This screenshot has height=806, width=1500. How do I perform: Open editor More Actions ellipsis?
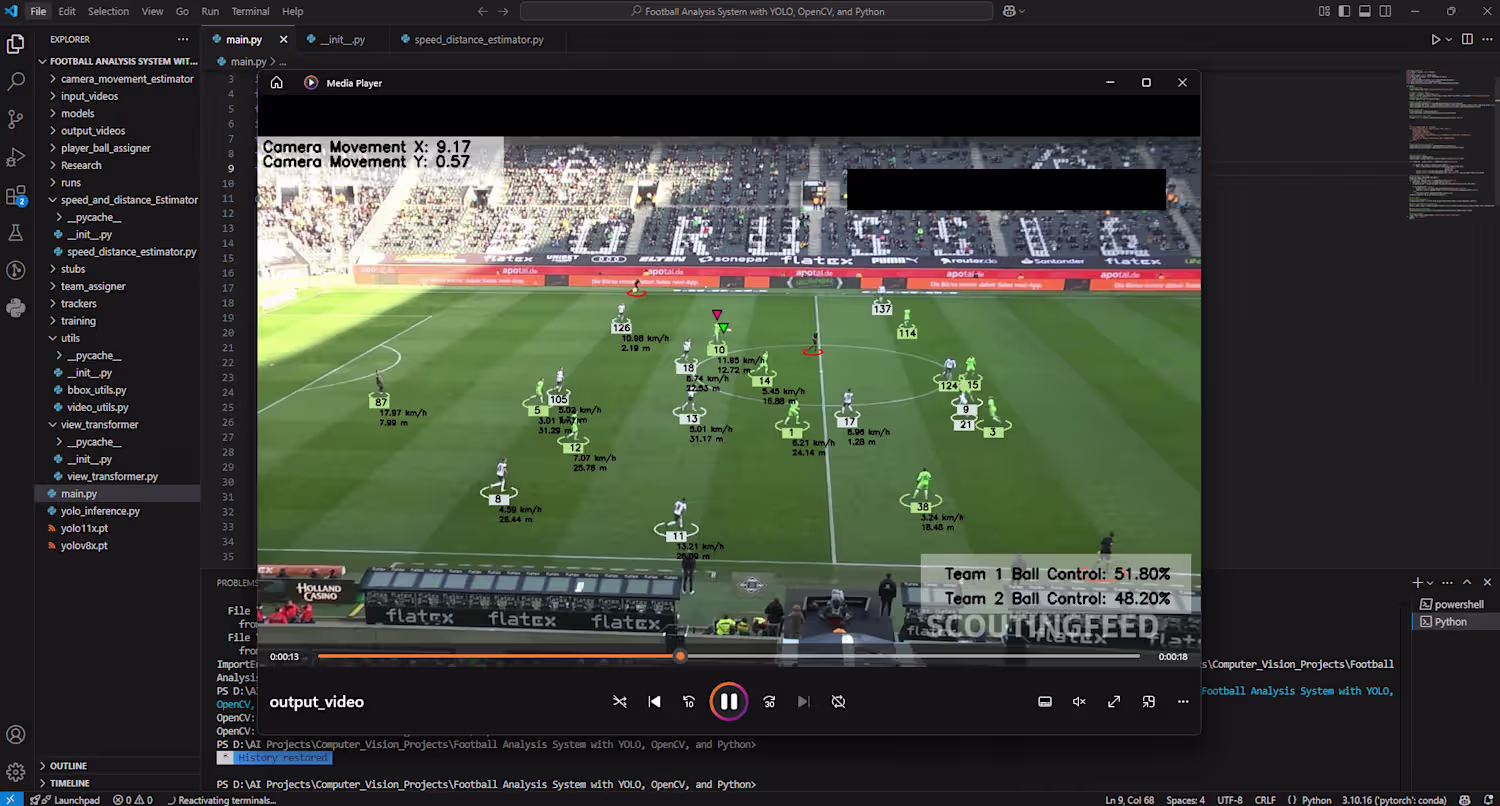[1486, 40]
